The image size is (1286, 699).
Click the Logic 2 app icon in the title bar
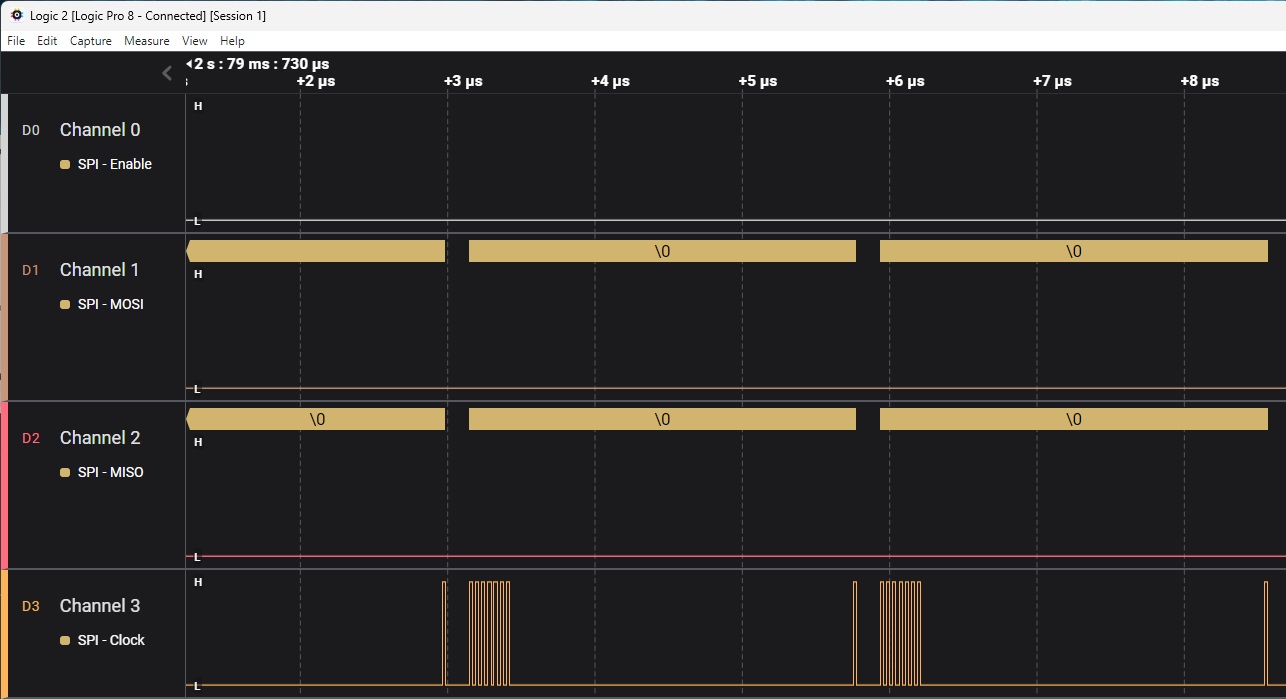pos(14,15)
